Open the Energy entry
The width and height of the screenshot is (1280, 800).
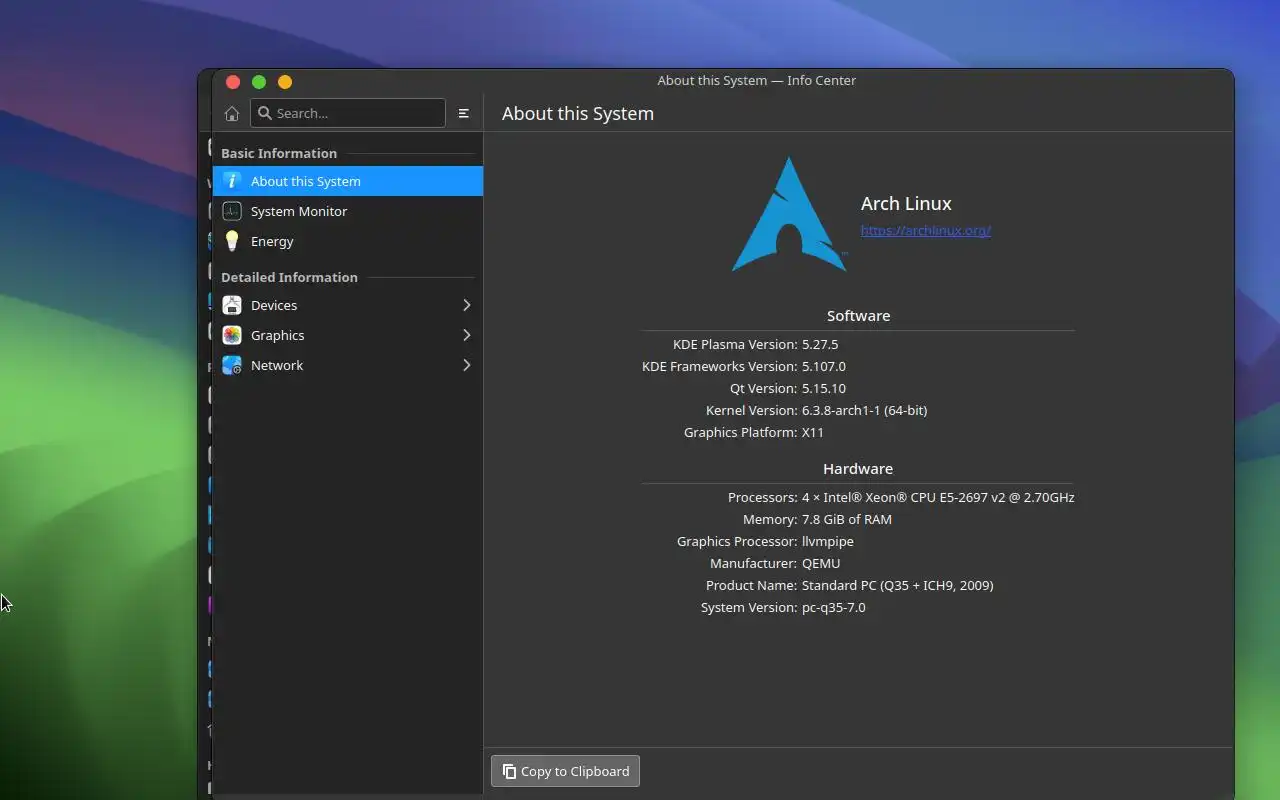[x=348, y=241]
